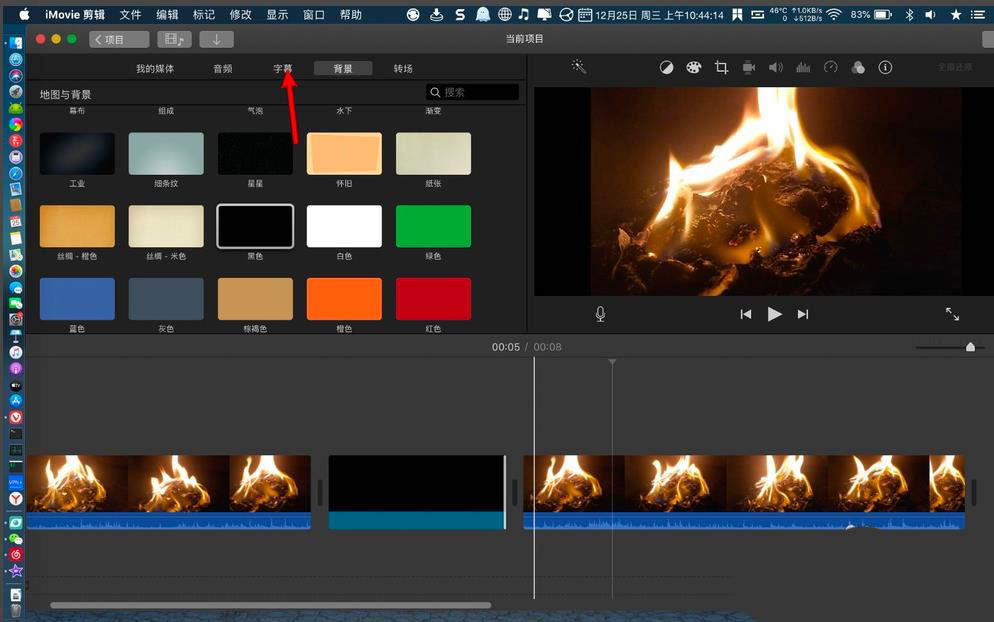Open the clip filter and audio effects

857,68
